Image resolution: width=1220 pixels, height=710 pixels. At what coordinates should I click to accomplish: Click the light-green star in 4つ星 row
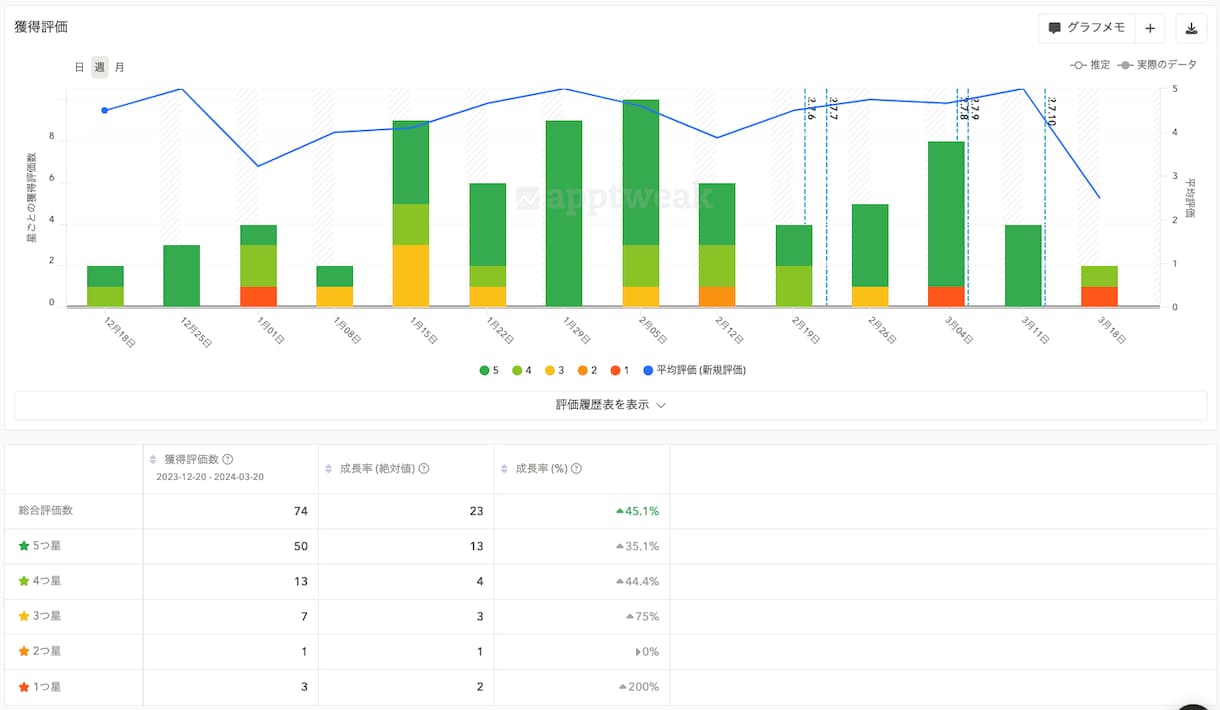pyautogui.click(x=24, y=581)
